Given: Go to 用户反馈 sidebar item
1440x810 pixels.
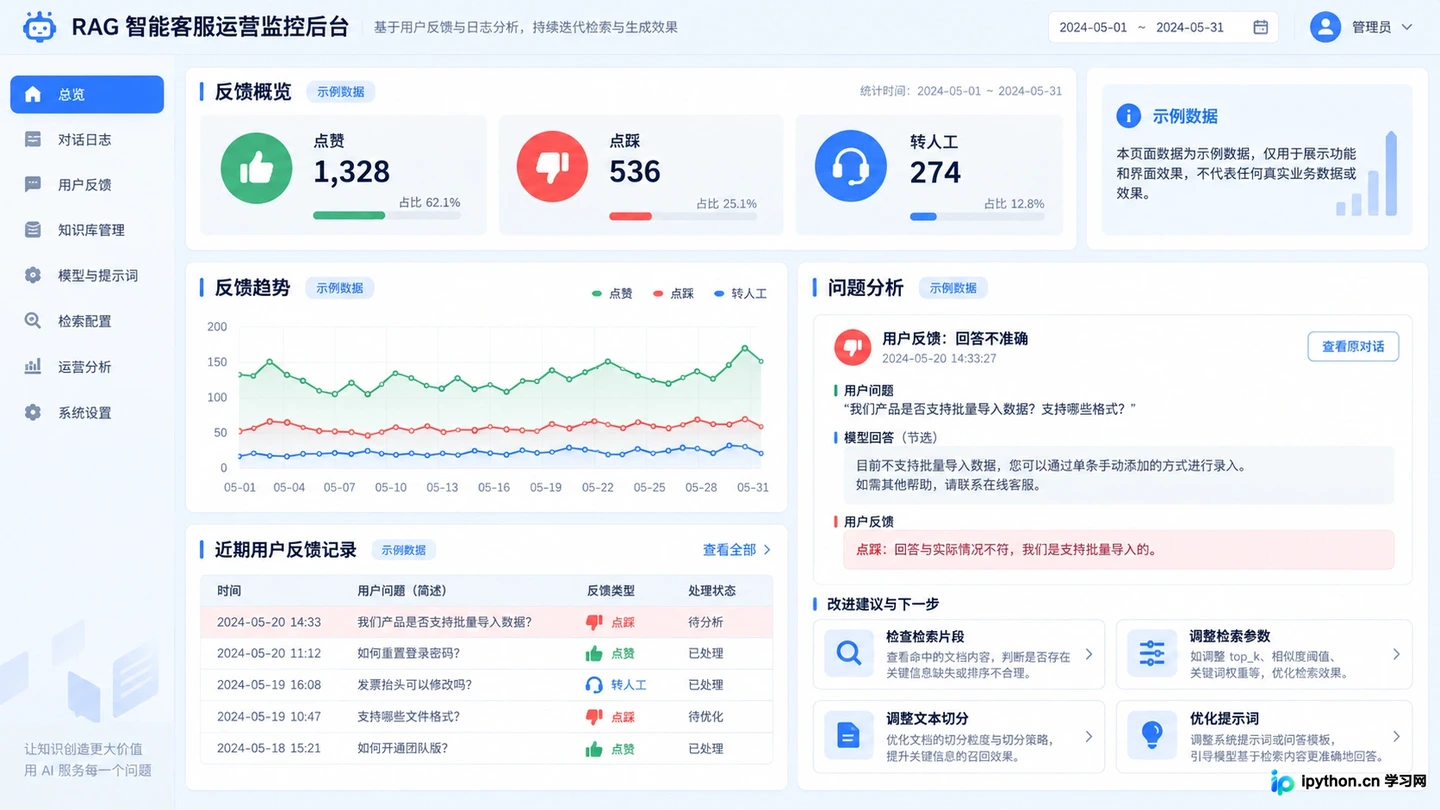Looking at the screenshot, I should [87, 185].
